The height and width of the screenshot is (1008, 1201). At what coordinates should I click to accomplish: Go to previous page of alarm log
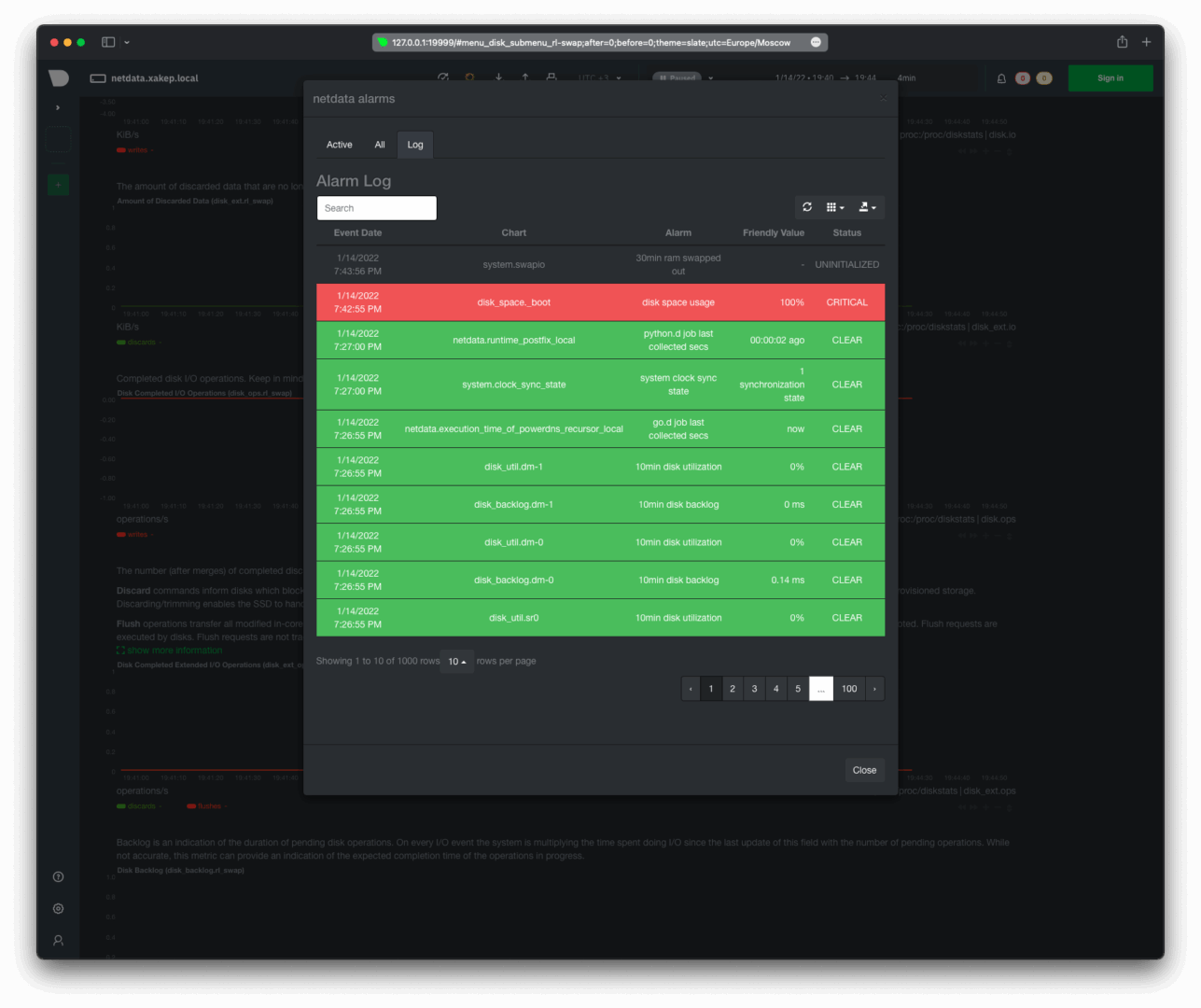691,689
